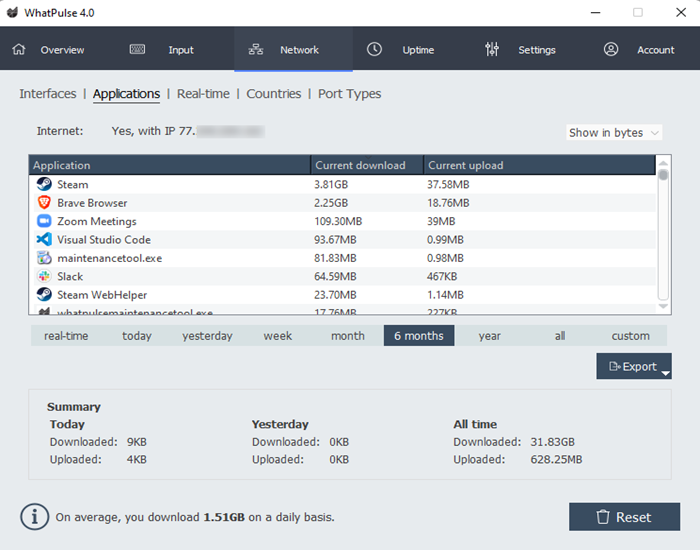This screenshot has width=700, height=550.
Task: Select the today period filter
Action: 137,336
